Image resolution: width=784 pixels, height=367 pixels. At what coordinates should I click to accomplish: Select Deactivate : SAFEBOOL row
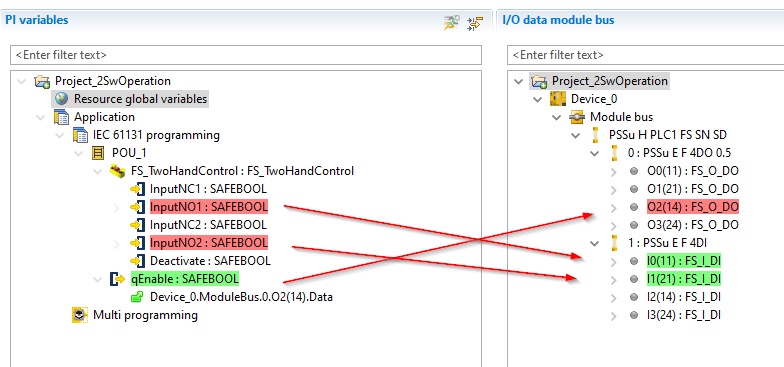point(210,261)
